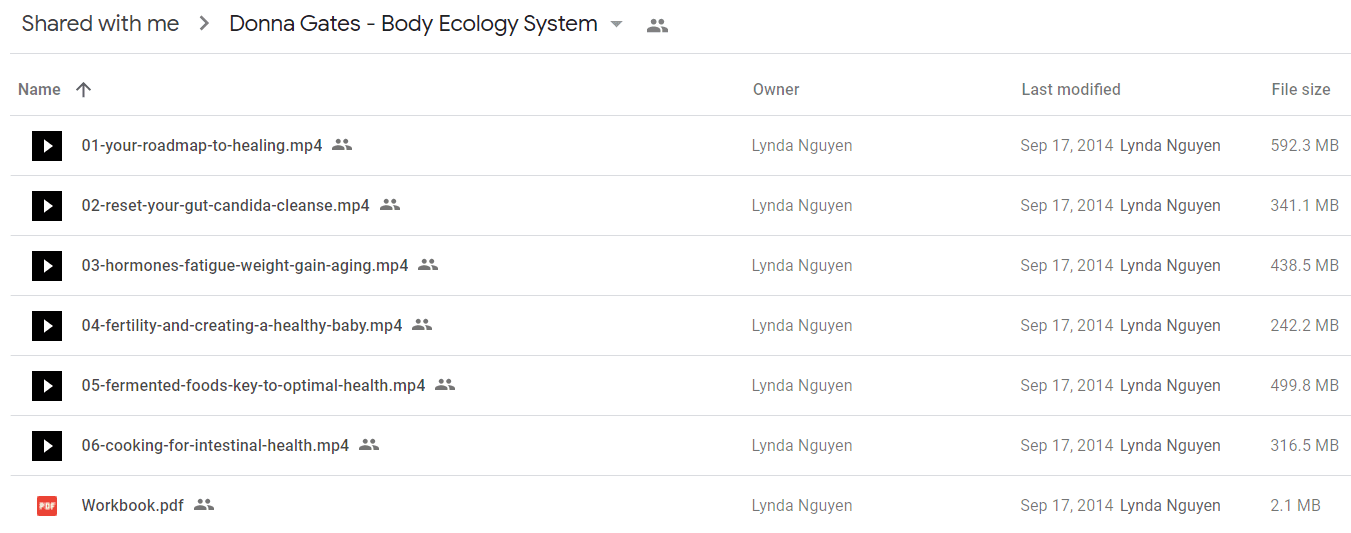Viewport: 1351px width, 533px height.
Task: Click the video icon for 02-reset-your-gut-candida-cleanse.mp4
Action: (47, 206)
